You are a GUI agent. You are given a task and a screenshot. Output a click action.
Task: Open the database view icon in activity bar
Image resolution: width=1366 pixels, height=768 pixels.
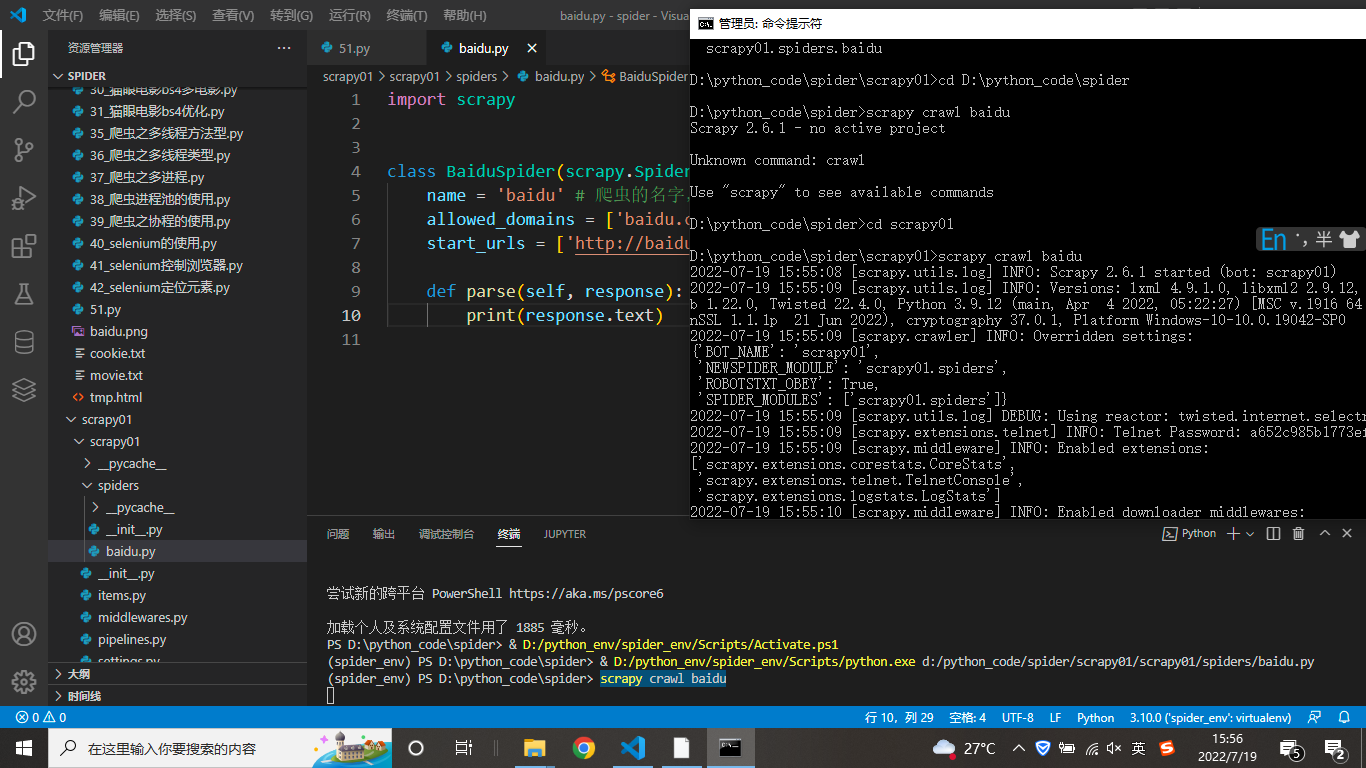(24, 342)
